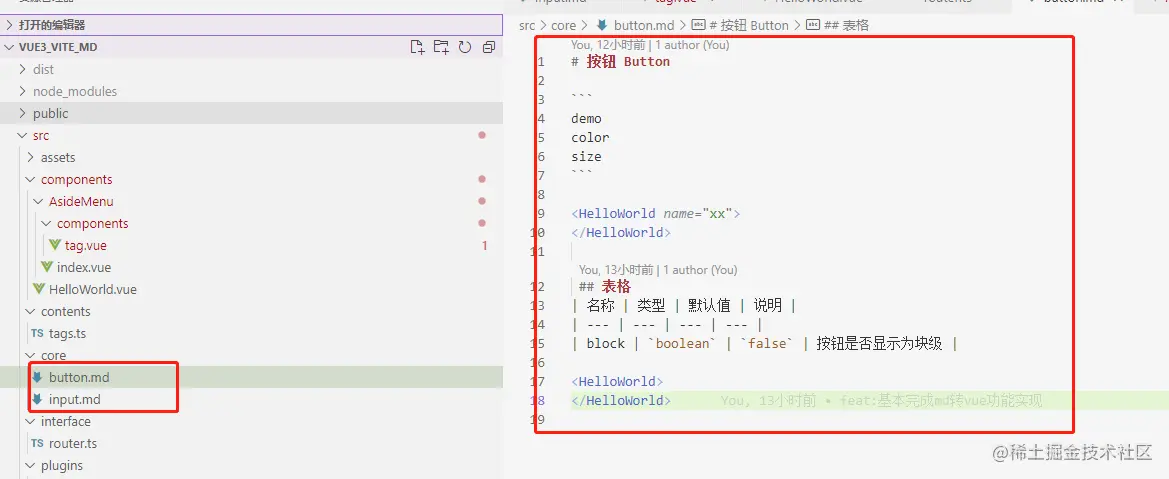The image size is (1169, 479).
Task: Click '# 按钮 Button' breadcrumb segment
Action: (x=749, y=25)
